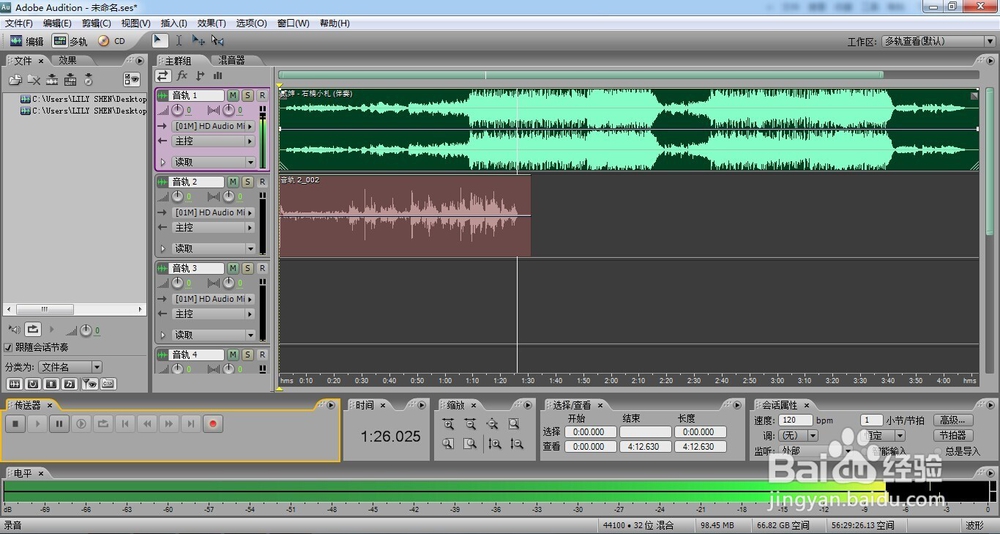Click the first file path in Files list
Image resolution: width=1000 pixels, height=534 pixels.
[84, 99]
